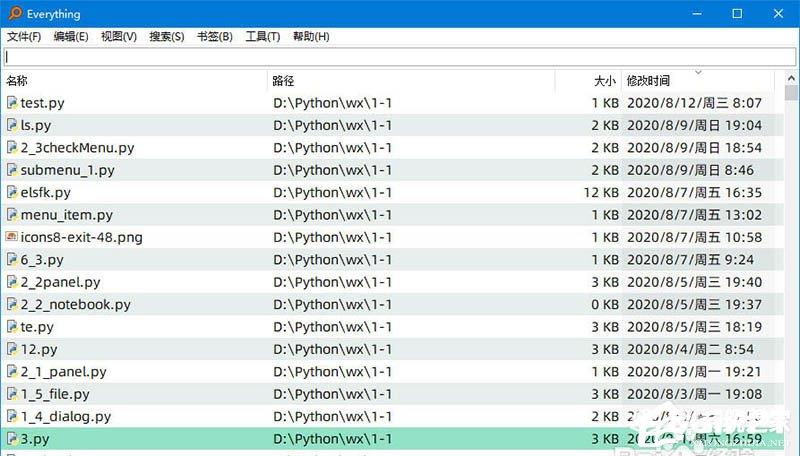Select the 2_3checkMenu.py file icon

click(x=12, y=147)
